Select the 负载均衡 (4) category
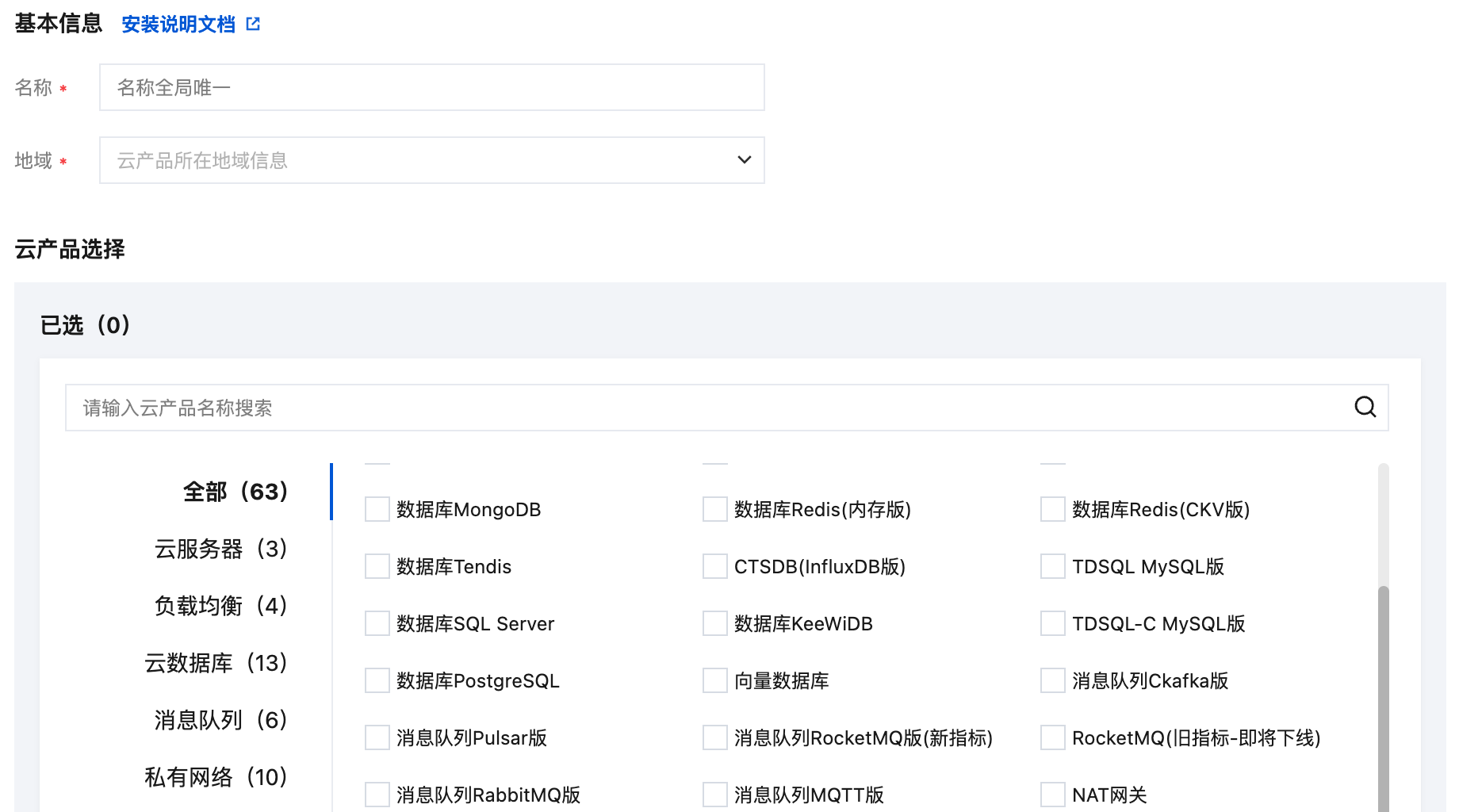This screenshot has height=812, width=1459. tap(221, 606)
